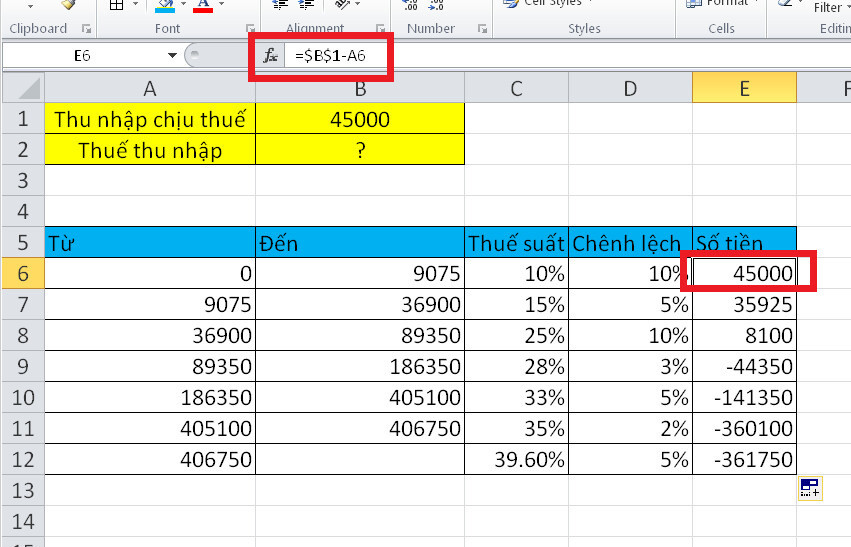Open the Fill Color dropdown arrow

pos(183,4)
